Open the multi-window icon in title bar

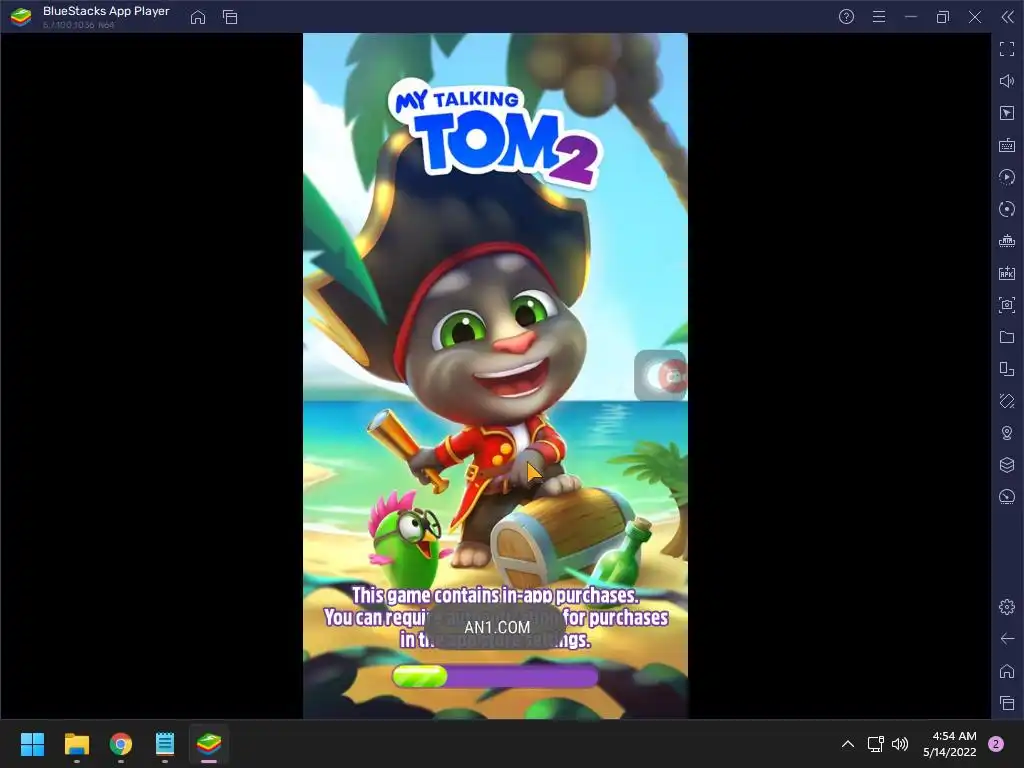point(230,17)
